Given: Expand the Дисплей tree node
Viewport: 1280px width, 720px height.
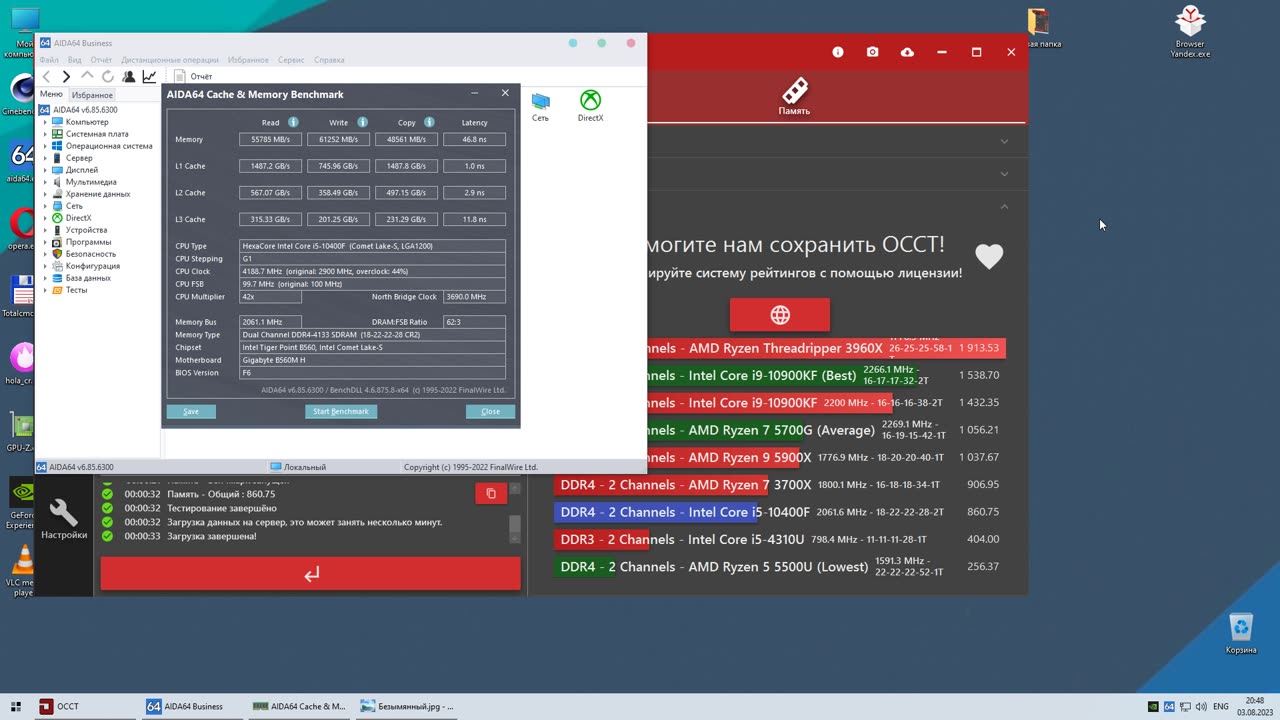Looking at the screenshot, I should coord(45,170).
